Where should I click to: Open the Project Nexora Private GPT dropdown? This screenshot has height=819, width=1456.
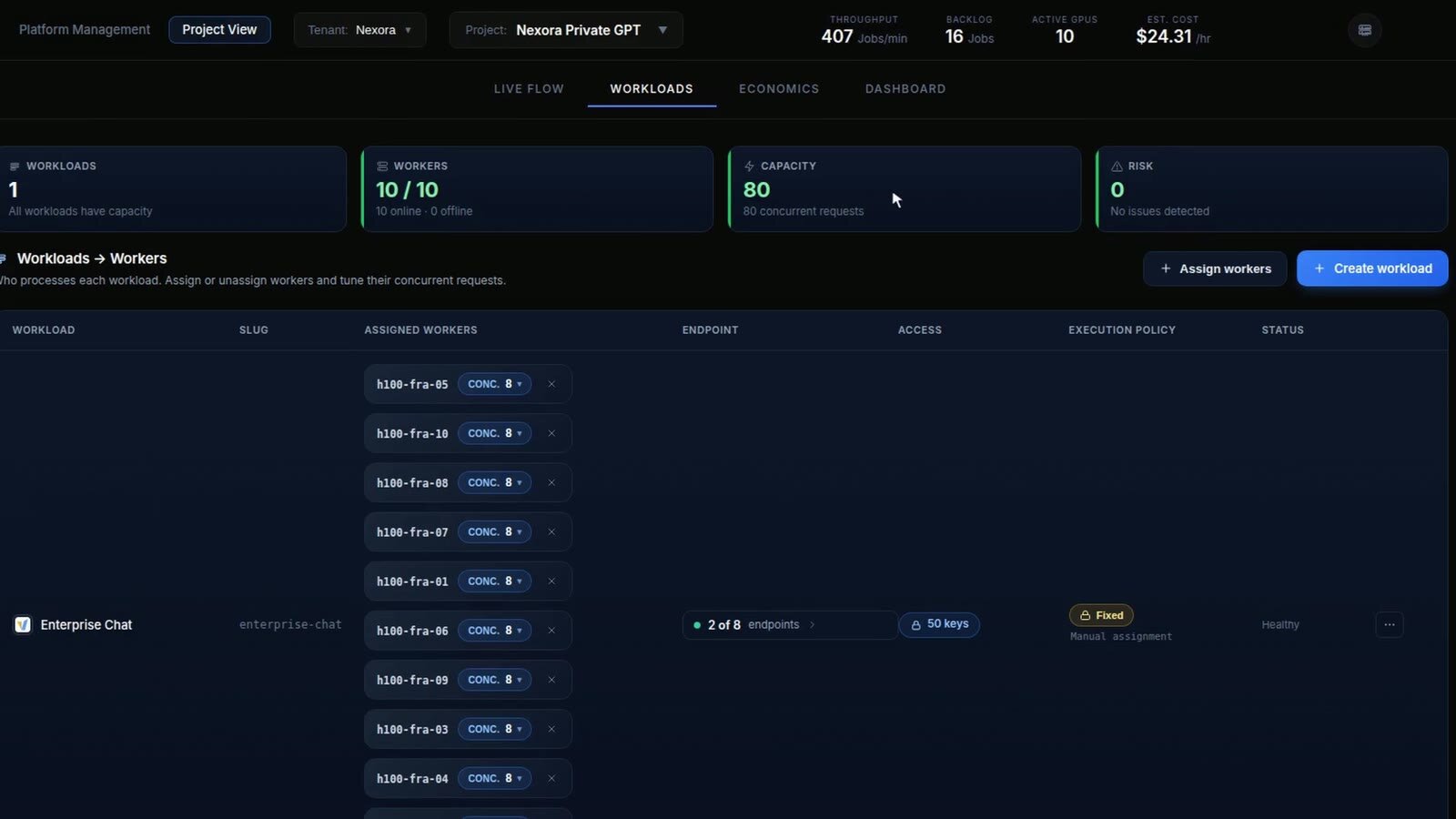pos(566,30)
